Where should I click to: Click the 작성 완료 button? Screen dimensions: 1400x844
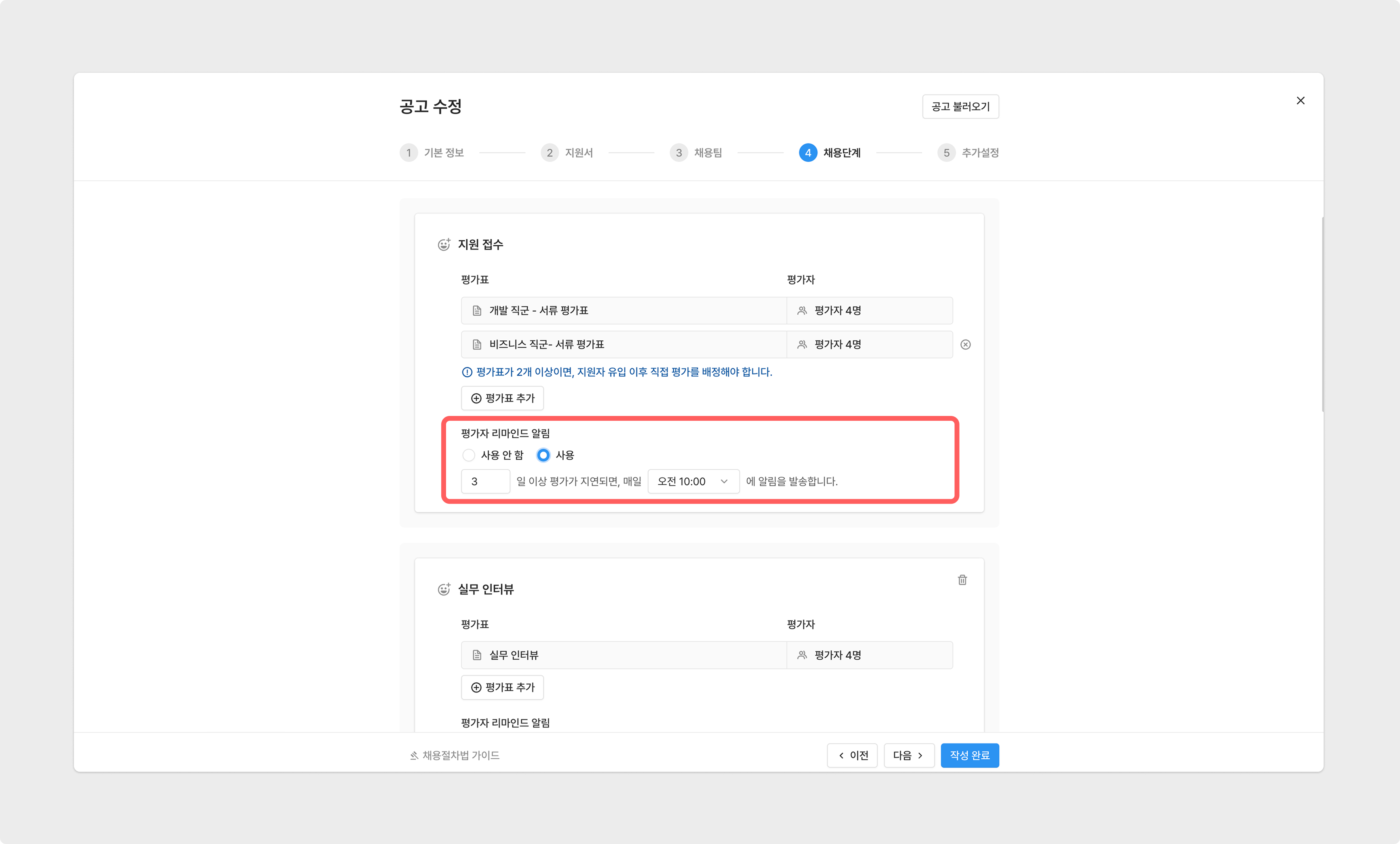969,755
